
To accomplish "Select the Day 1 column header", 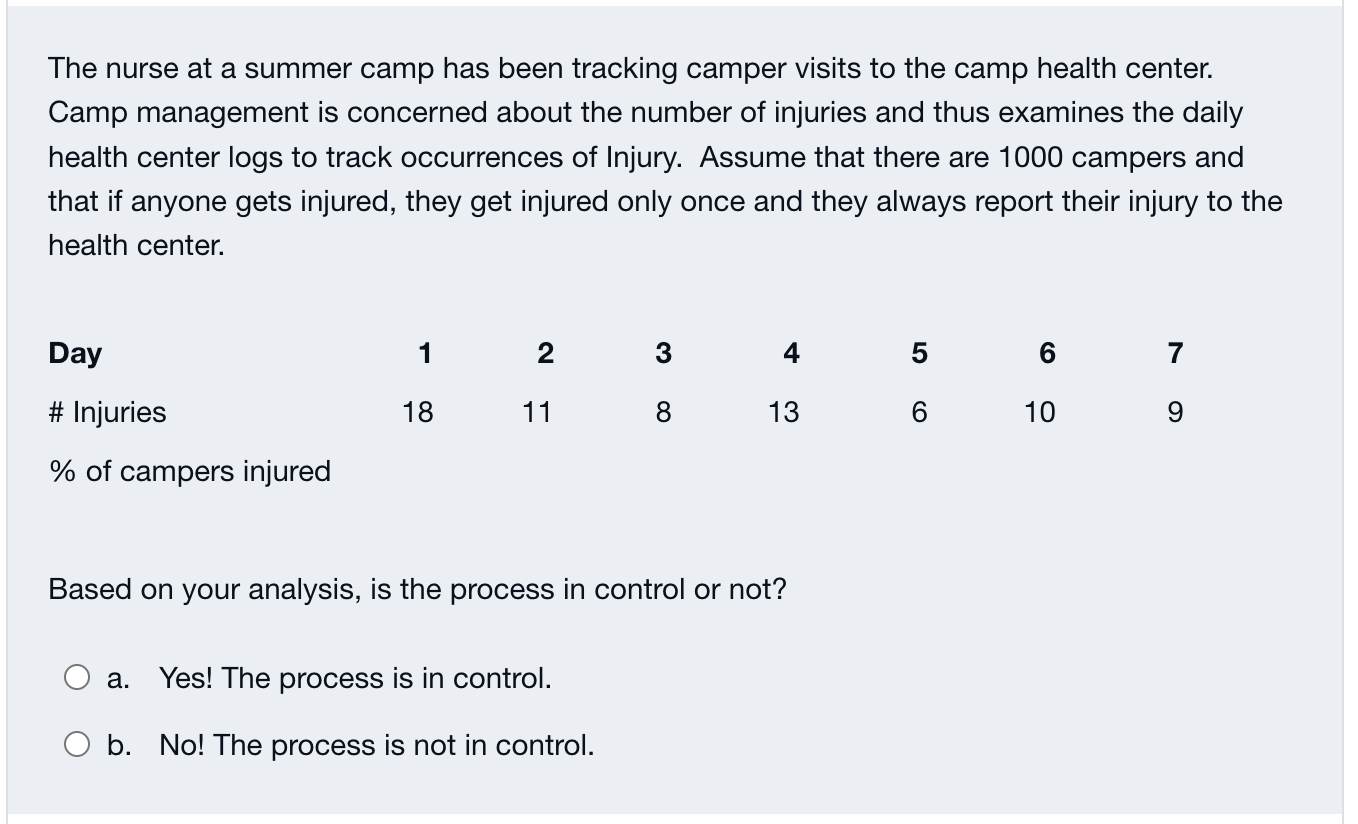I will pyautogui.click(x=425, y=353).
